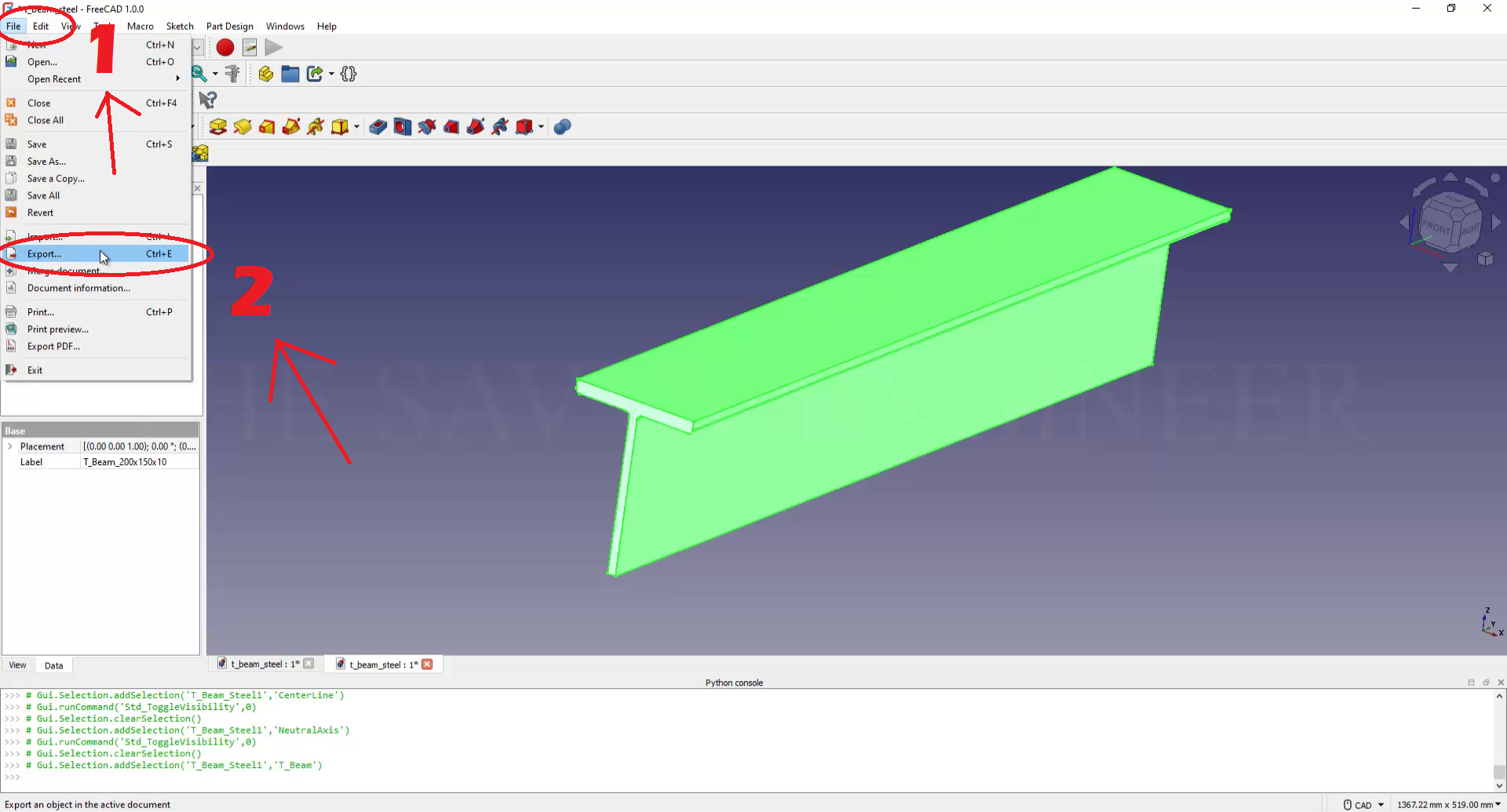Click the Boolean operation spheres icon

(562, 127)
